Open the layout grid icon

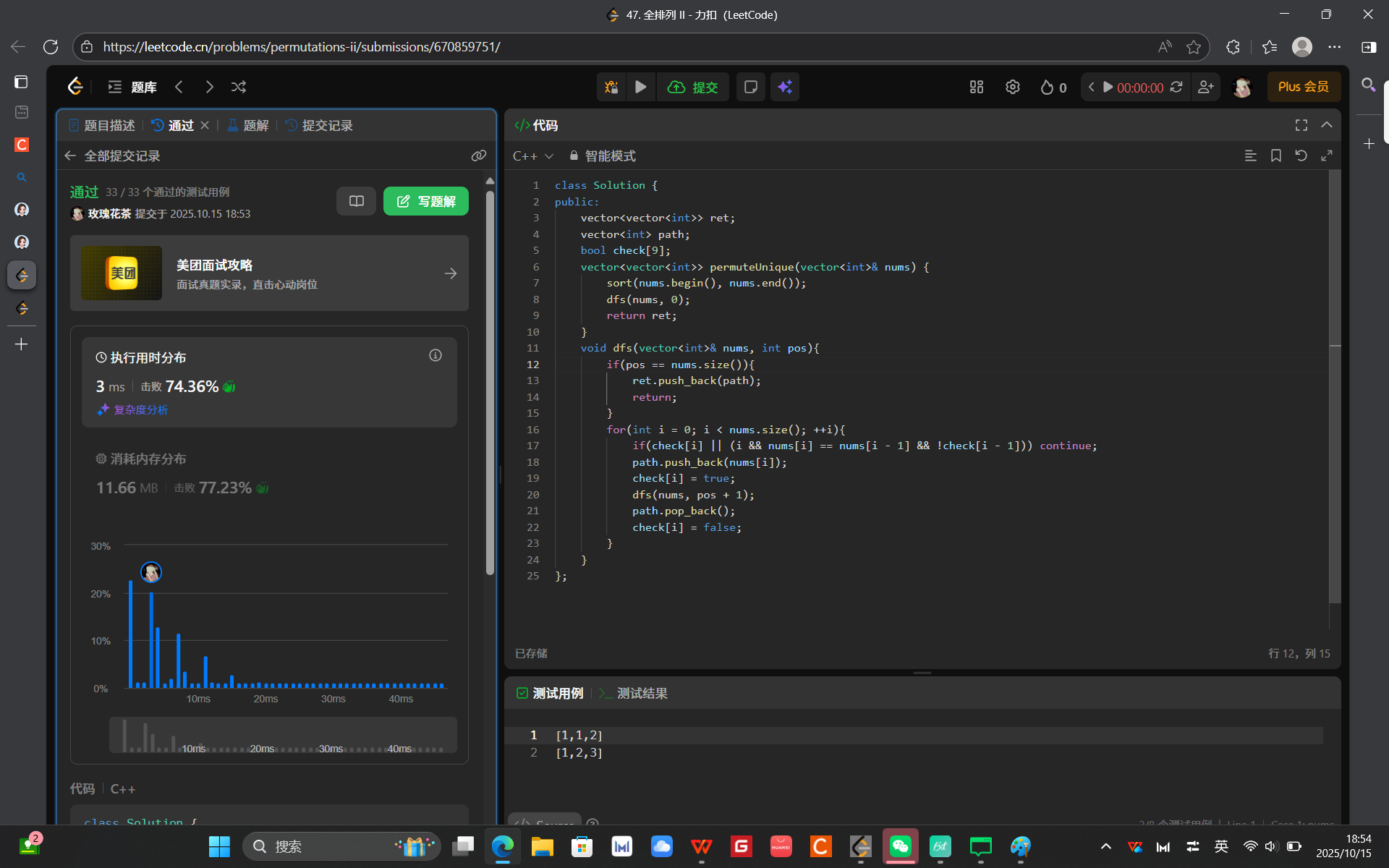pyautogui.click(x=976, y=87)
